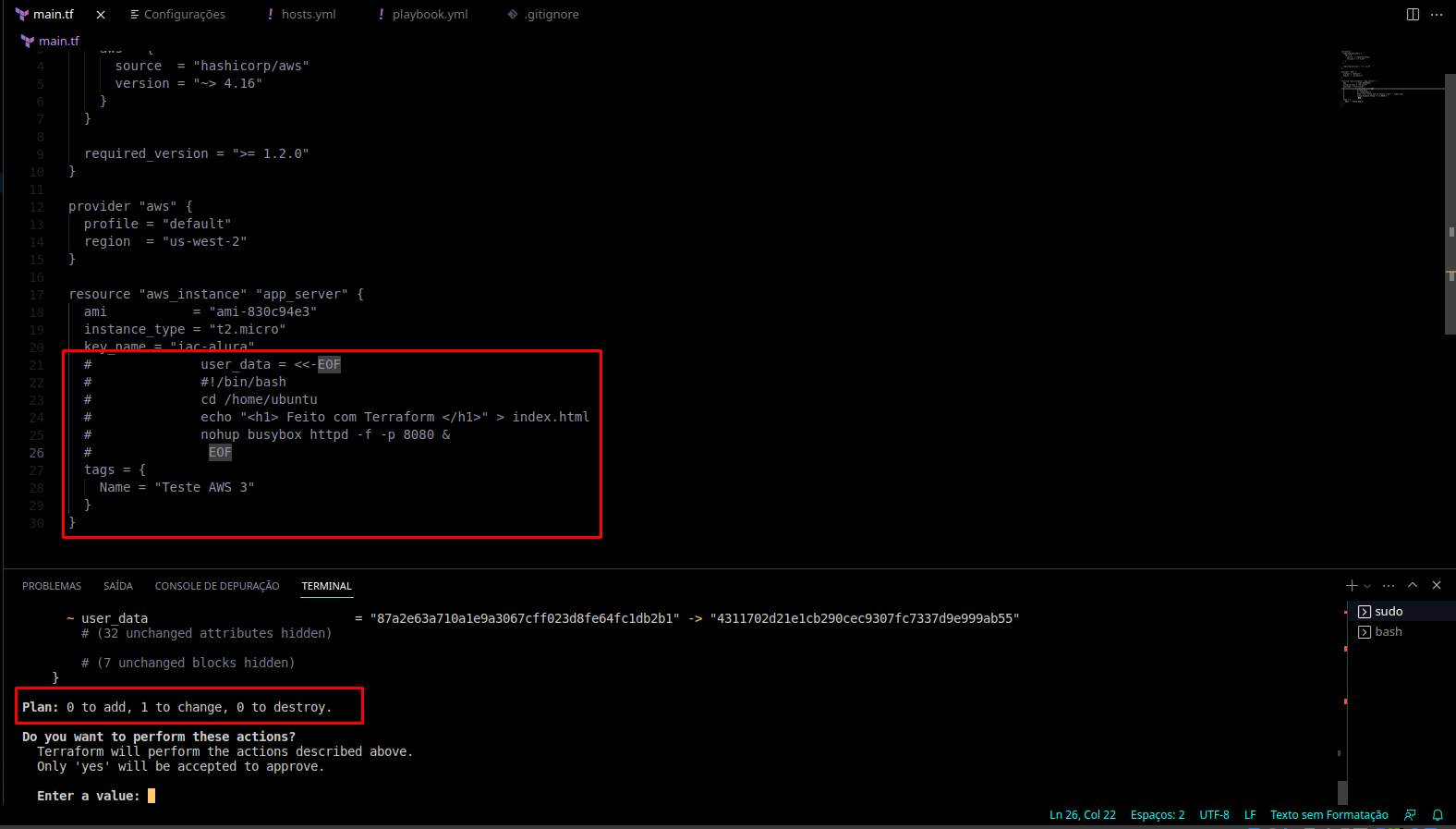Click the 'resource "aws_instance"' line

[x=216, y=295]
